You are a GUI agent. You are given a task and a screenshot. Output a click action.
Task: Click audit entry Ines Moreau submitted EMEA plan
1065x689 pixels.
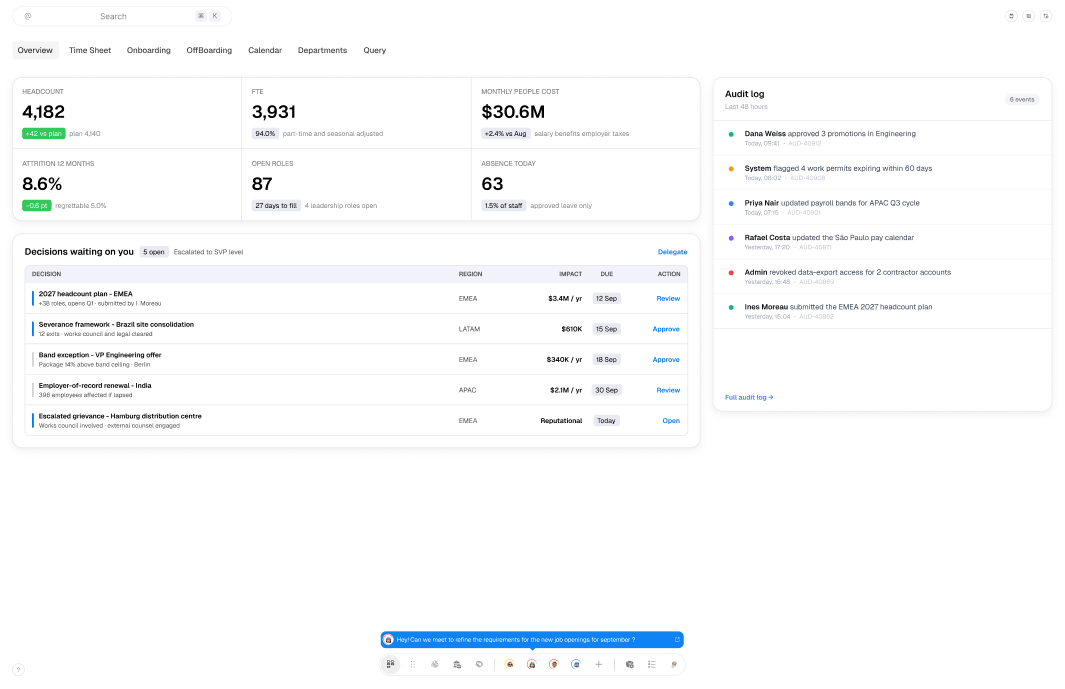point(882,311)
